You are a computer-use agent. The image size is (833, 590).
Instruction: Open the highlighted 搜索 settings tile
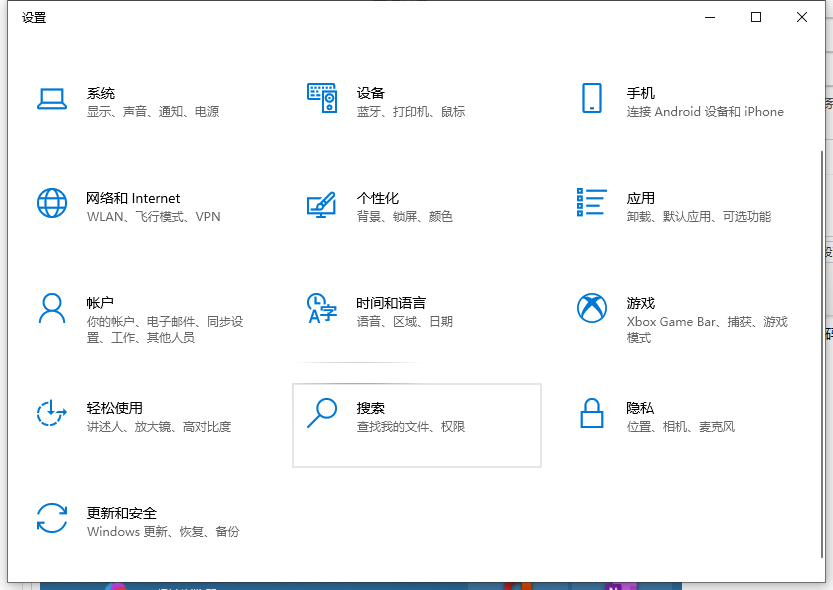pyautogui.click(x=417, y=425)
